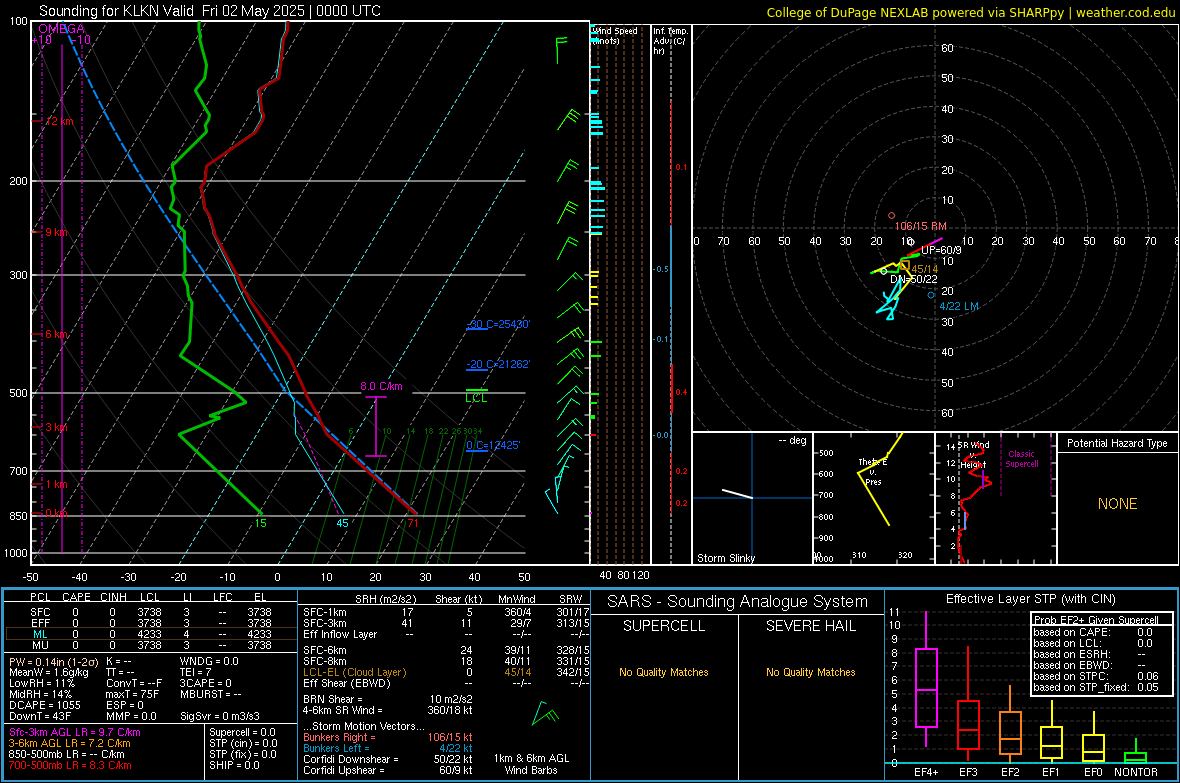
Task: Click the yellow EF1 box plot
Action: [x=1051, y=733]
